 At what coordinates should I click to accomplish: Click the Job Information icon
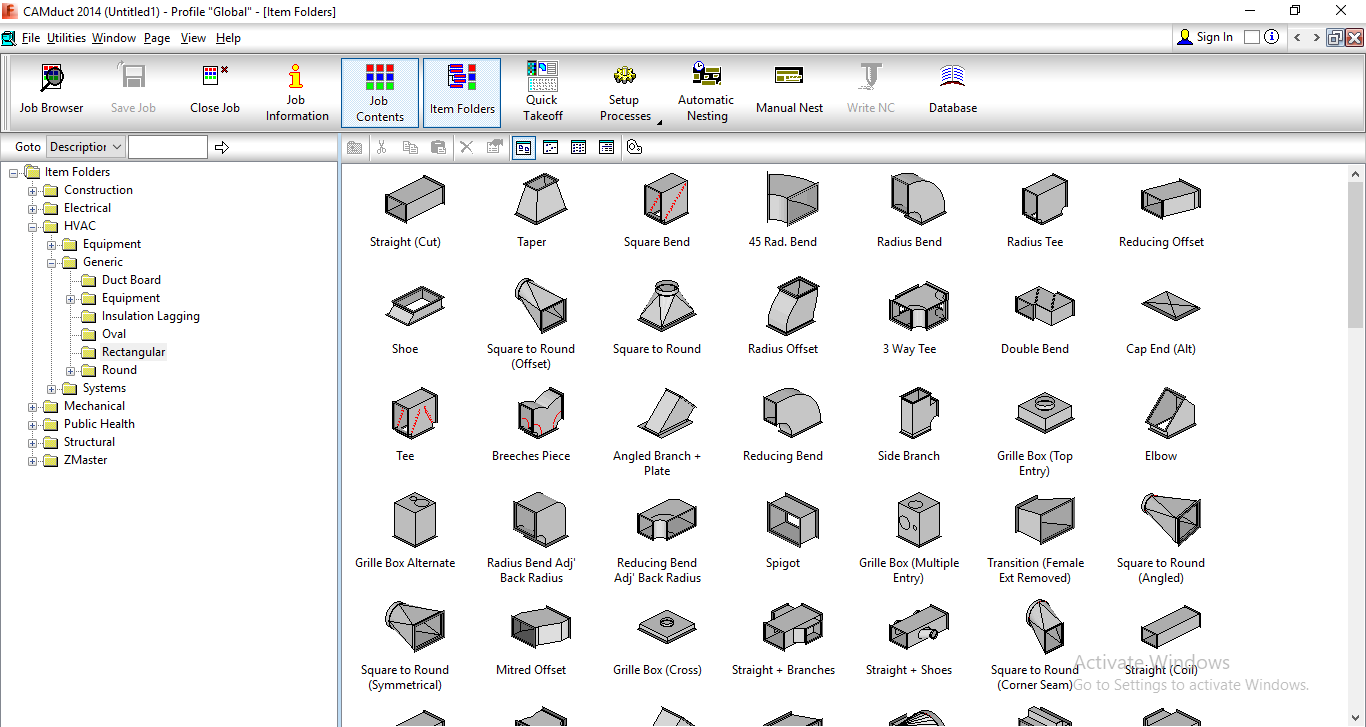click(x=296, y=91)
